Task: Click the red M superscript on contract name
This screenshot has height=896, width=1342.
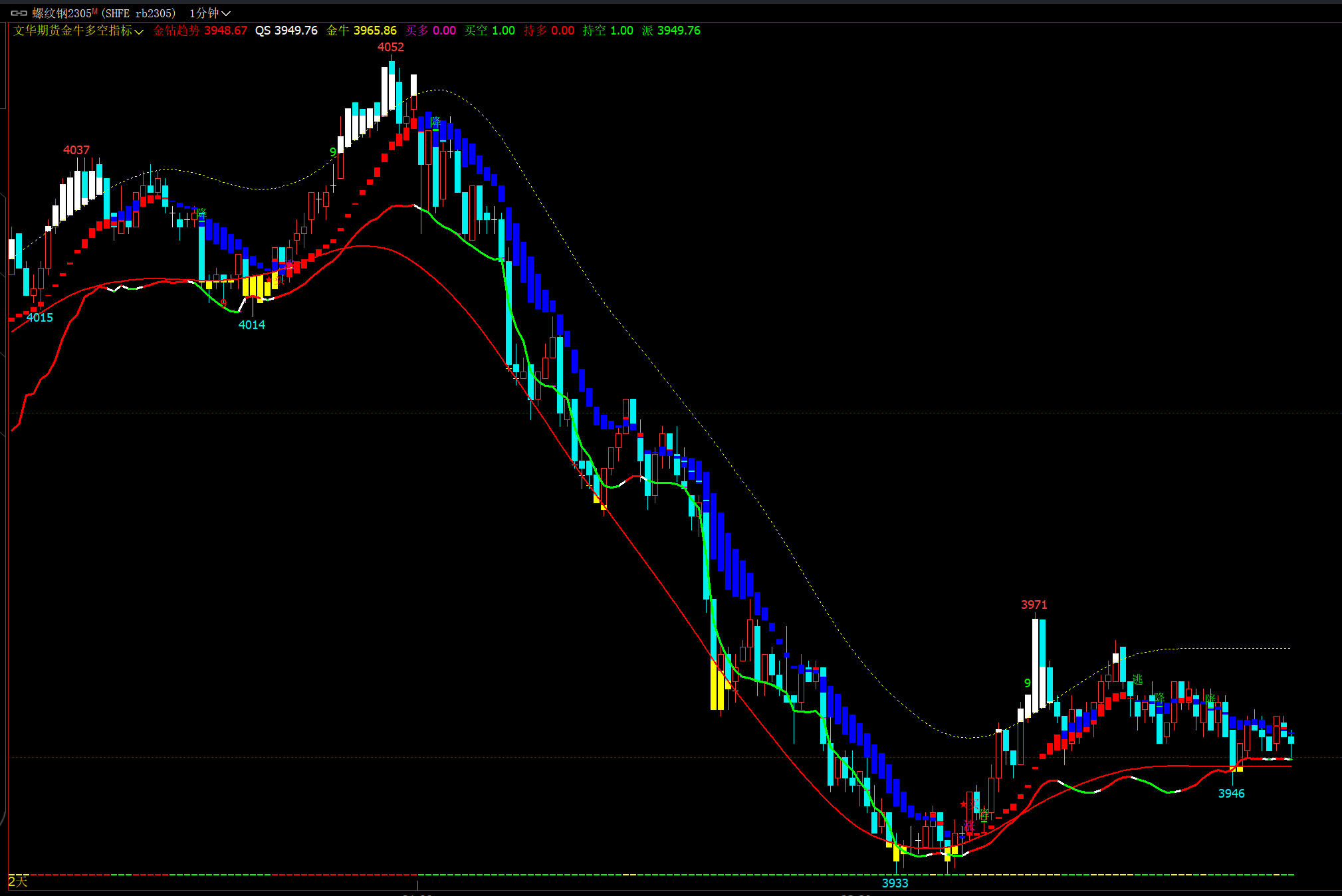Action: point(94,11)
